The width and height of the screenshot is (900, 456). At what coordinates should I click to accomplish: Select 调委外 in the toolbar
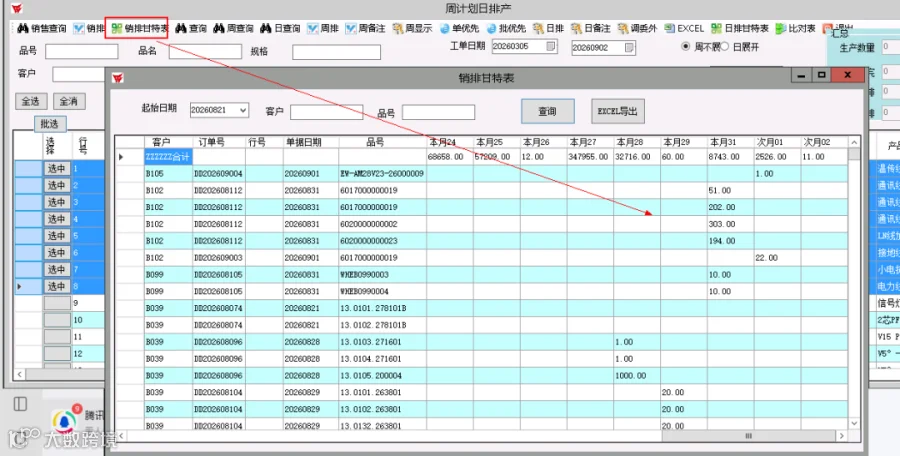pos(637,28)
